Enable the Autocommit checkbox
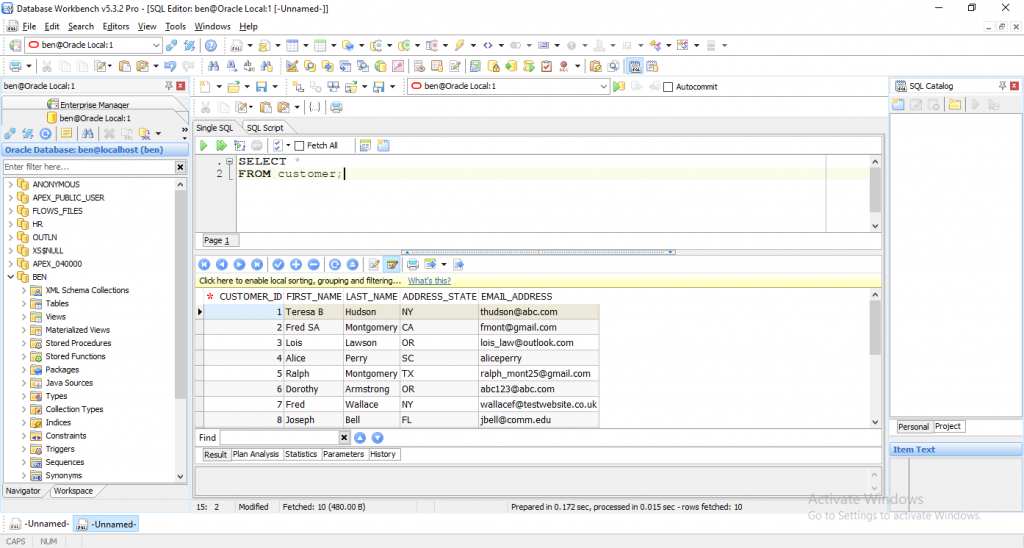The width and height of the screenshot is (1024, 548). pos(669,87)
